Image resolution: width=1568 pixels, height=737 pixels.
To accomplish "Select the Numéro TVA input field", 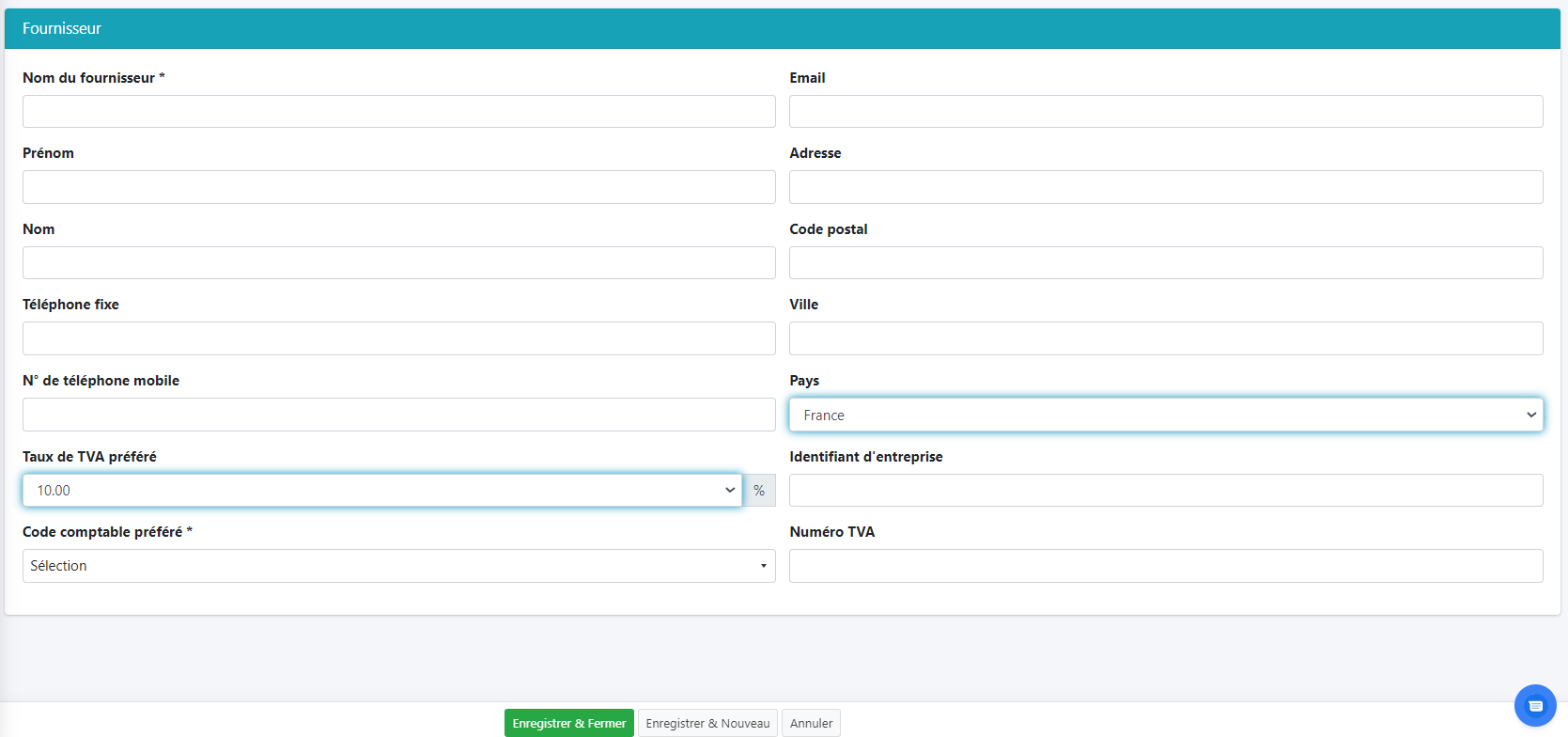I will click(x=1165, y=566).
